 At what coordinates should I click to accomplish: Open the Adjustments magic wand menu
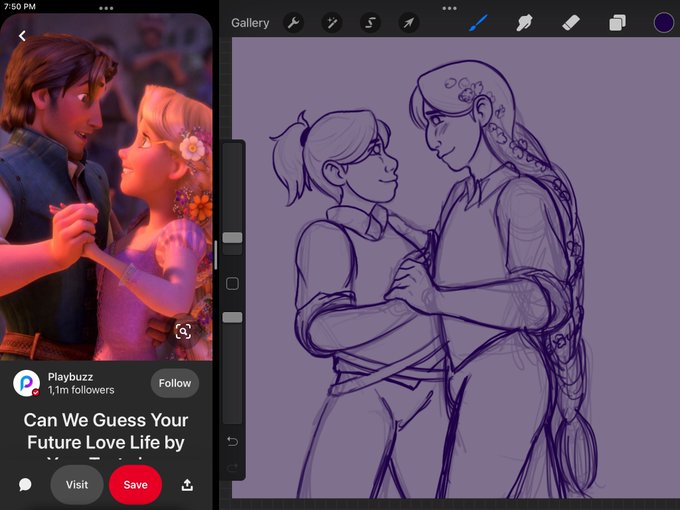332,23
